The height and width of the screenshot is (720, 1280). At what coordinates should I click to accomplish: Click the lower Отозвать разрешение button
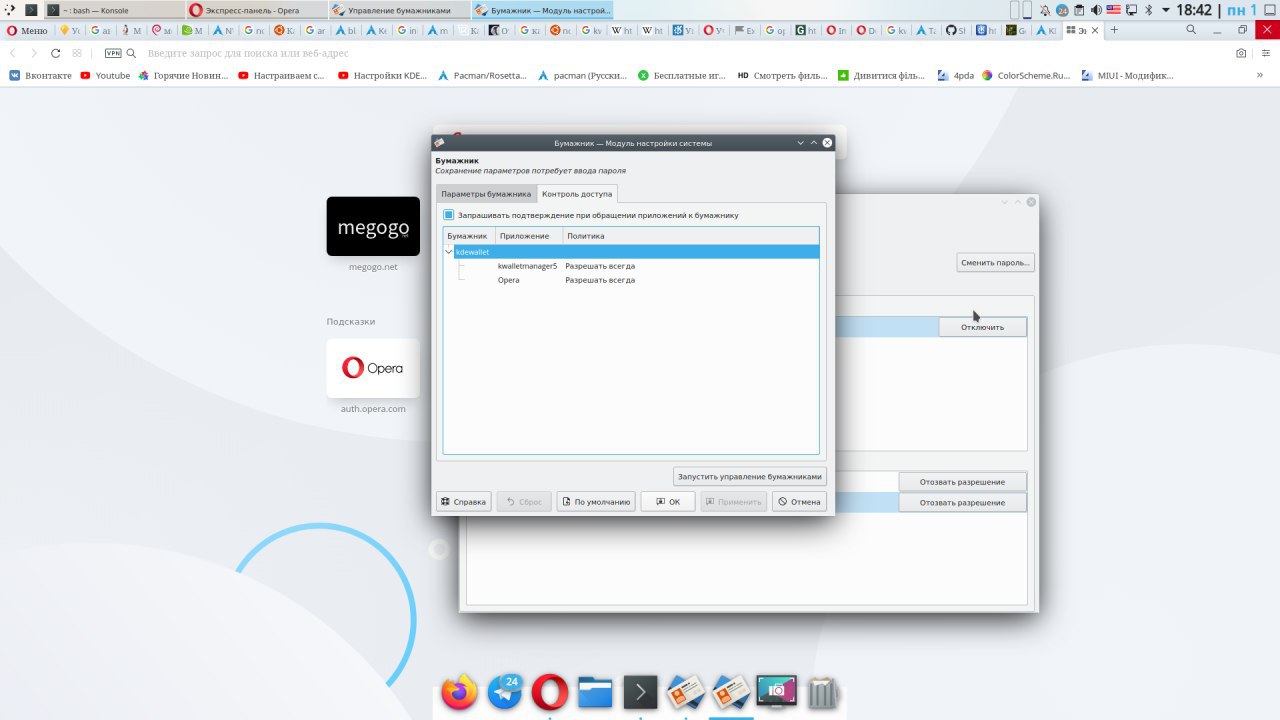point(962,502)
